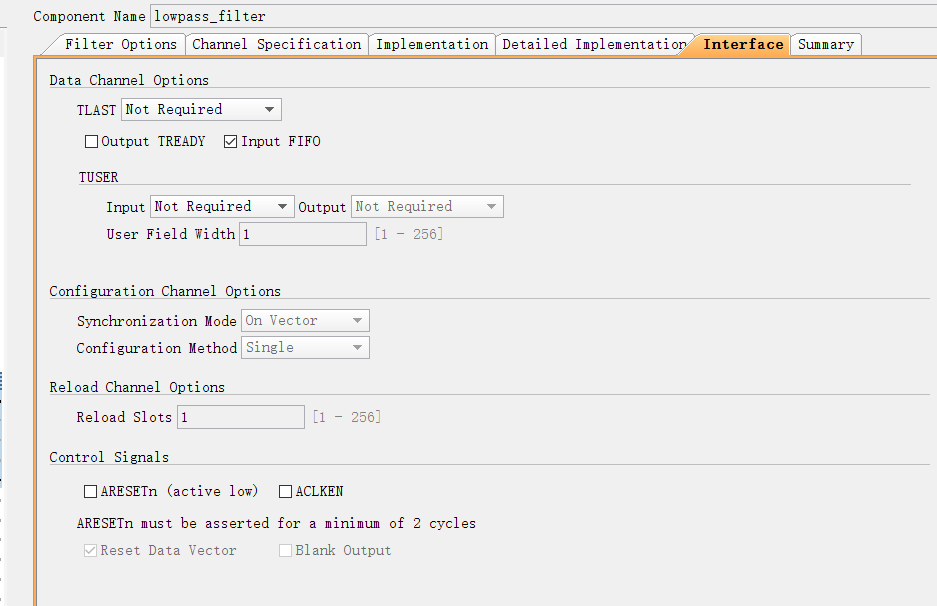This screenshot has height=606, width=937.
Task: Open the Synchronization Mode dropdown
Action: [305, 321]
